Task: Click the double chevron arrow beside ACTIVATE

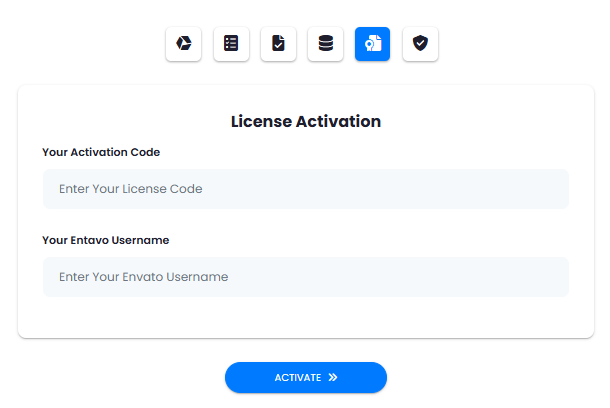Action: [x=333, y=377]
